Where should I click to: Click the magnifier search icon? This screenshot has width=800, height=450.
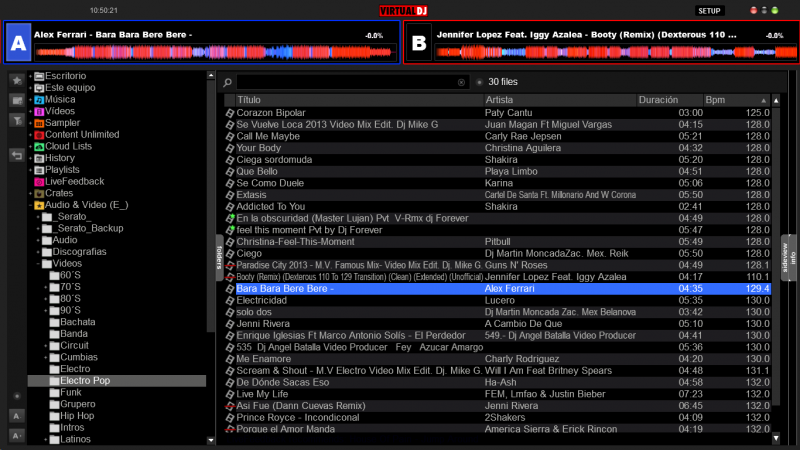click(228, 82)
